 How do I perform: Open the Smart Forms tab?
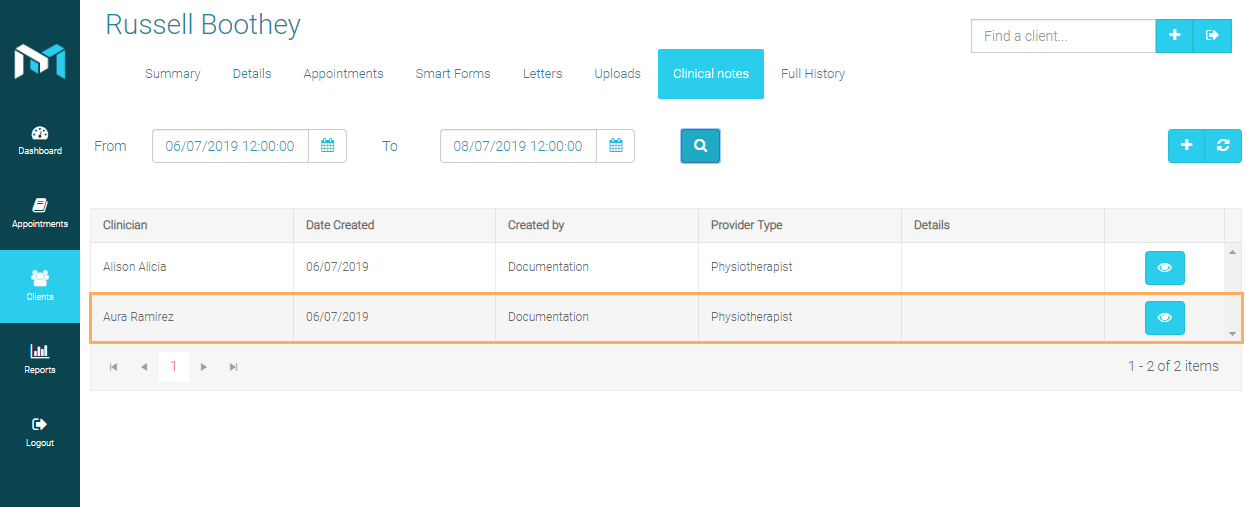click(x=452, y=74)
